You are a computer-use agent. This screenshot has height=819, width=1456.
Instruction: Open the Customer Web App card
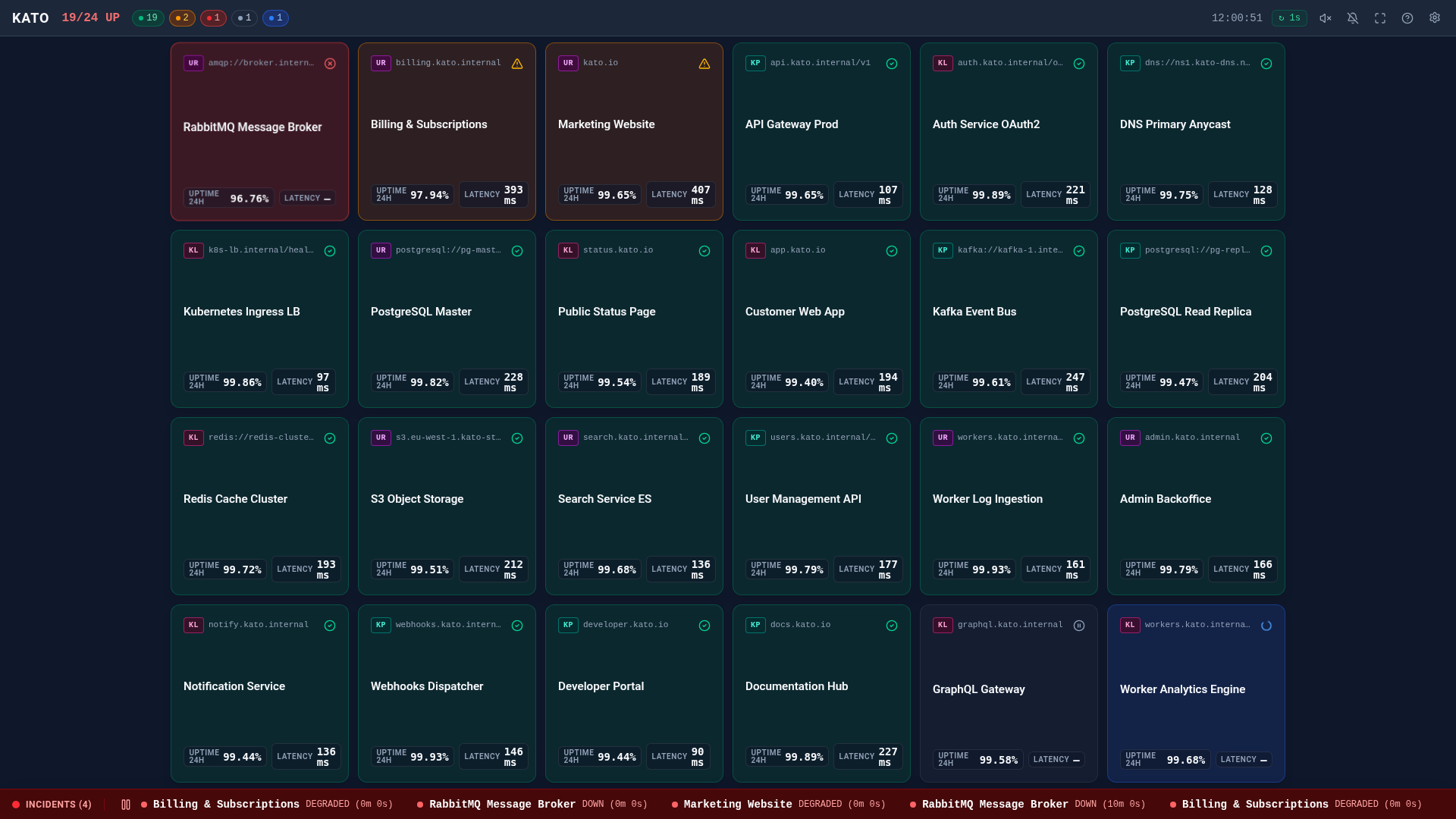(x=821, y=318)
